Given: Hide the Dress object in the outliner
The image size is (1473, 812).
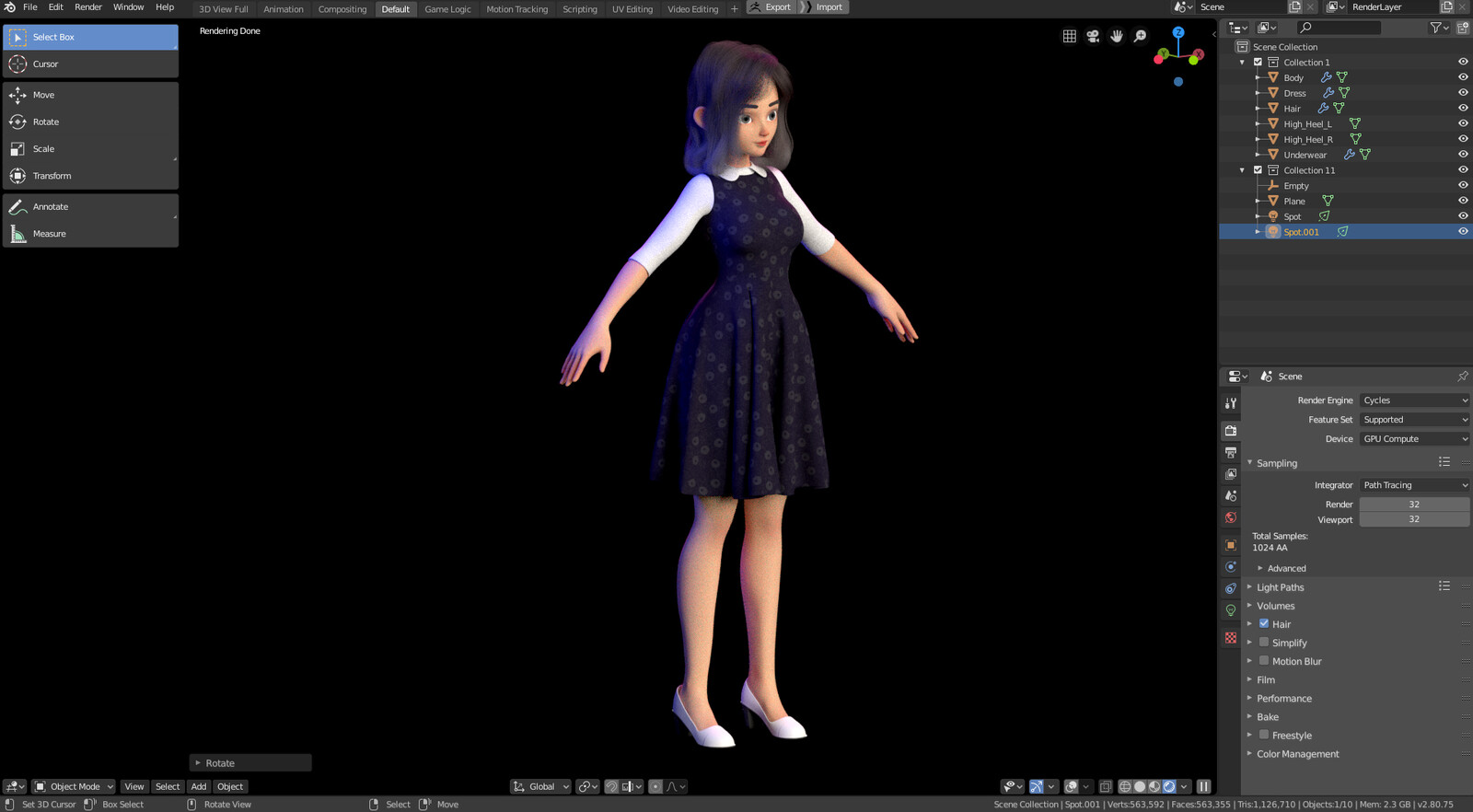Looking at the screenshot, I should click(x=1463, y=93).
